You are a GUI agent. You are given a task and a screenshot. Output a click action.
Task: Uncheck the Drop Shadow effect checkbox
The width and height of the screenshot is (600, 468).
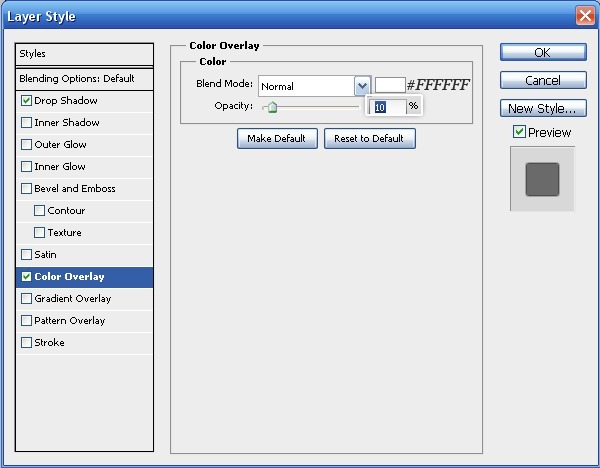click(26, 101)
